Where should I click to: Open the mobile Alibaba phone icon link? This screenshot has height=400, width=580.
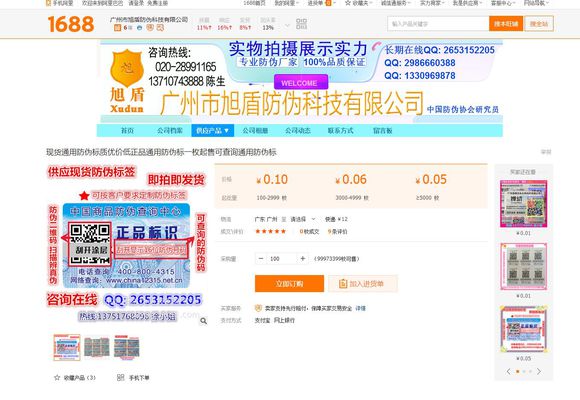point(48,3)
